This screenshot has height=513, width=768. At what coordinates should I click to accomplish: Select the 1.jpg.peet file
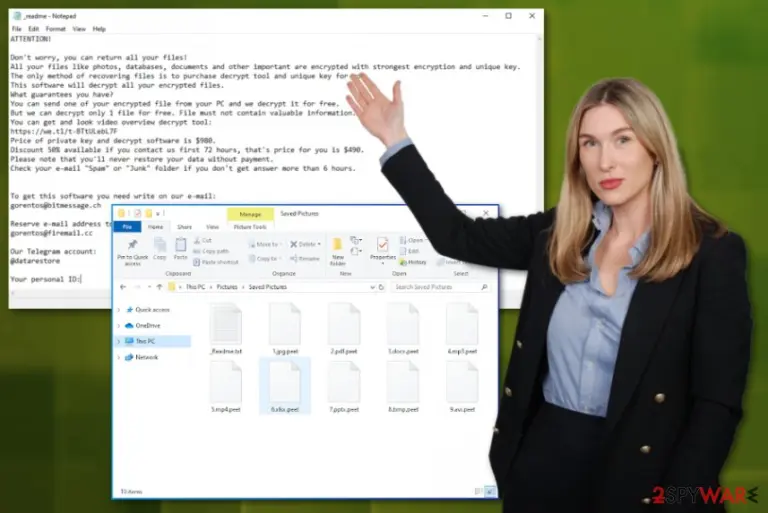285,329
